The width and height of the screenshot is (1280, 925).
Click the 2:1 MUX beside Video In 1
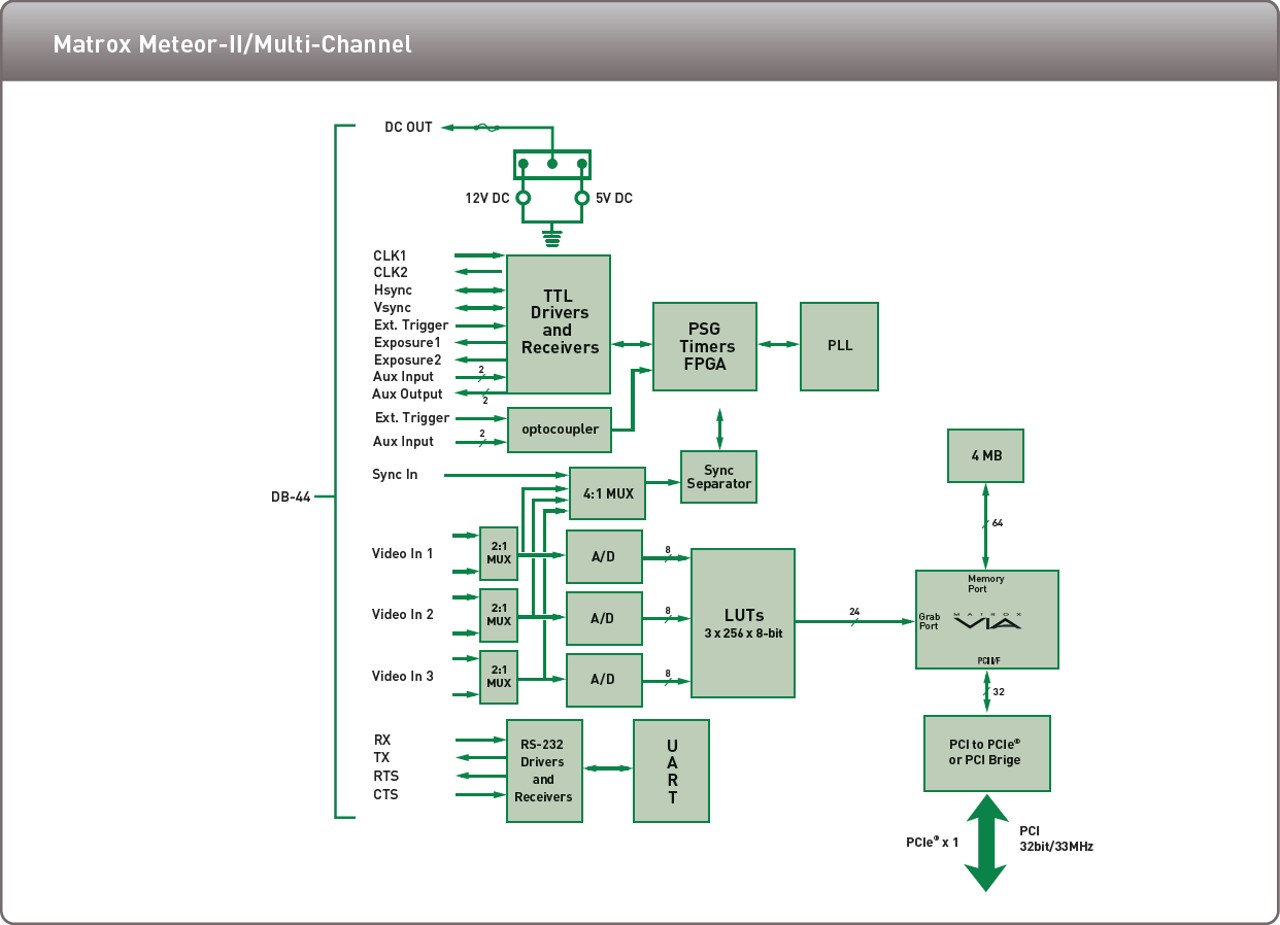[x=499, y=553]
